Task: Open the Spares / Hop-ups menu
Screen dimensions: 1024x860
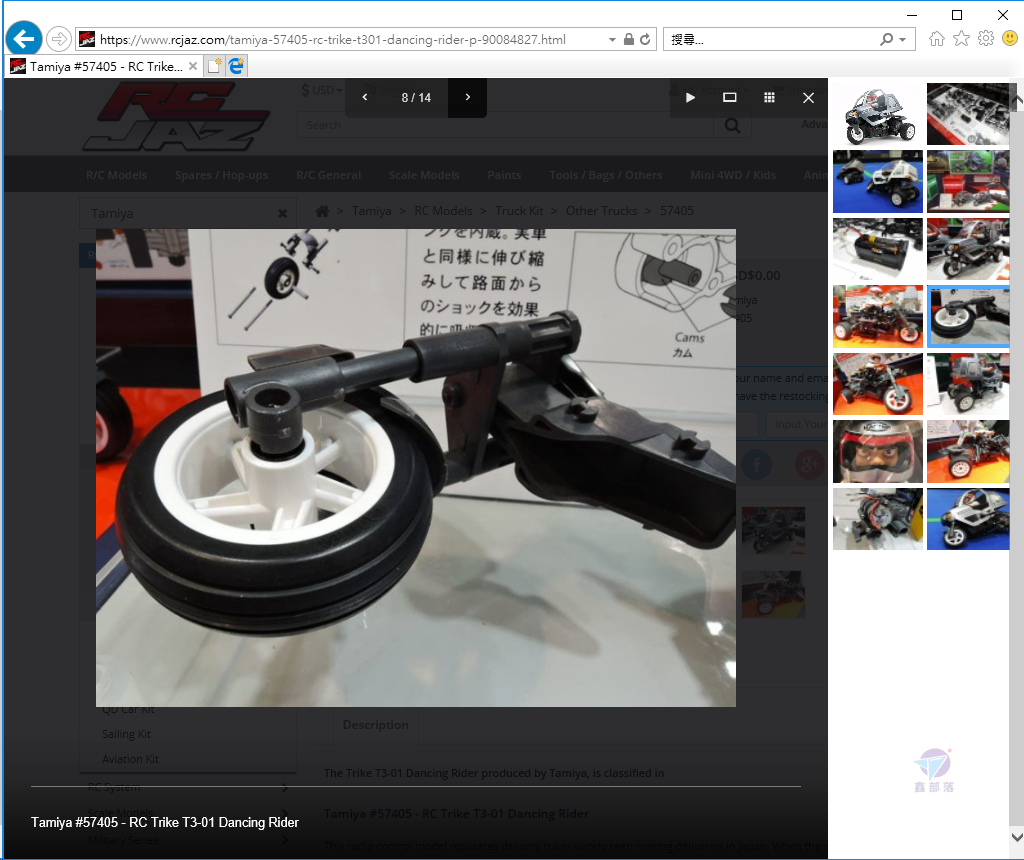Action: [221, 175]
